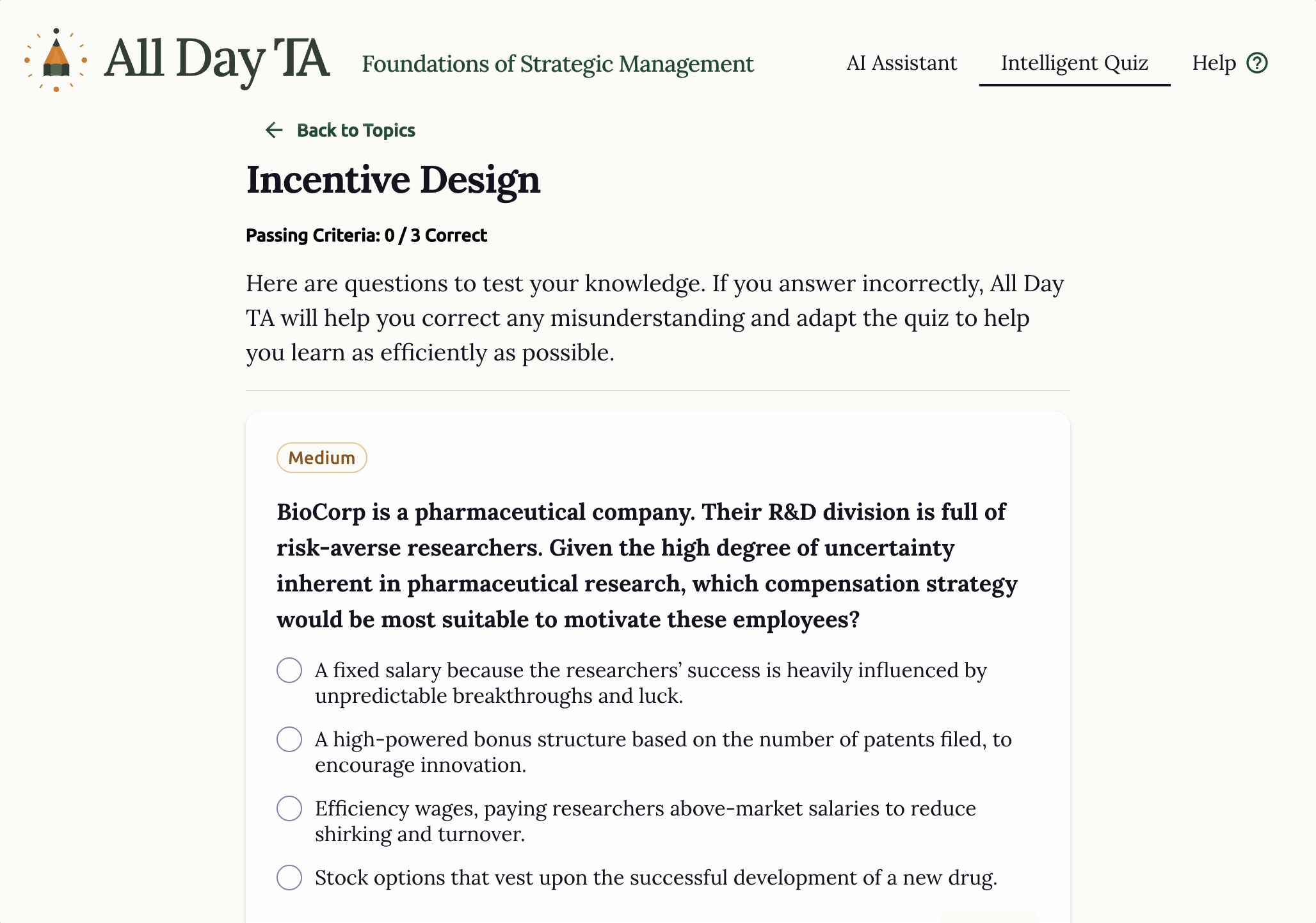Go back via Back to Topics text
This screenshot has height=923, width=1316.
click(356, 131)
